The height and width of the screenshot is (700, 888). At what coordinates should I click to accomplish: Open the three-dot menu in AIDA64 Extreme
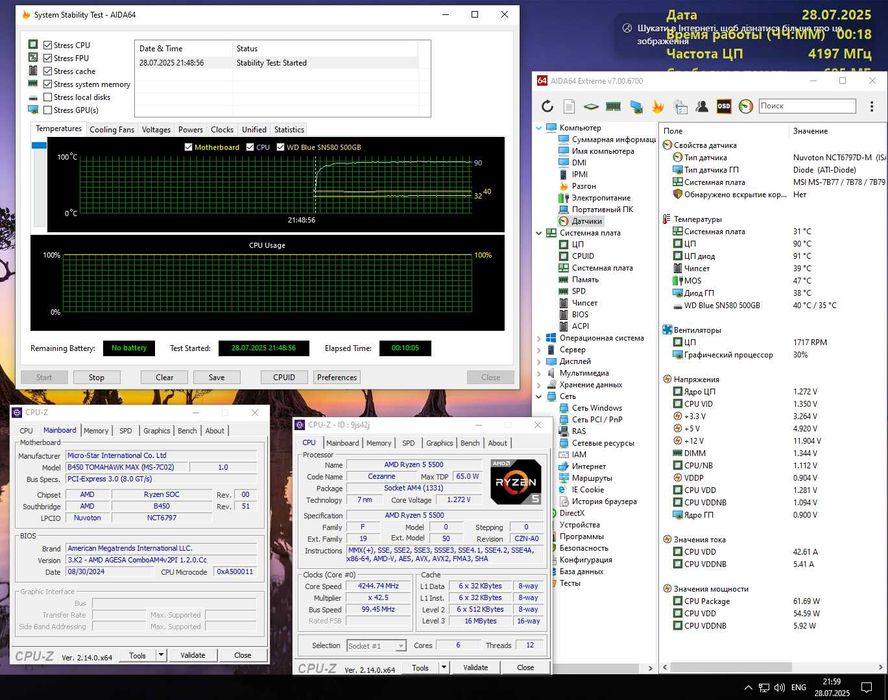coord(872,106)
